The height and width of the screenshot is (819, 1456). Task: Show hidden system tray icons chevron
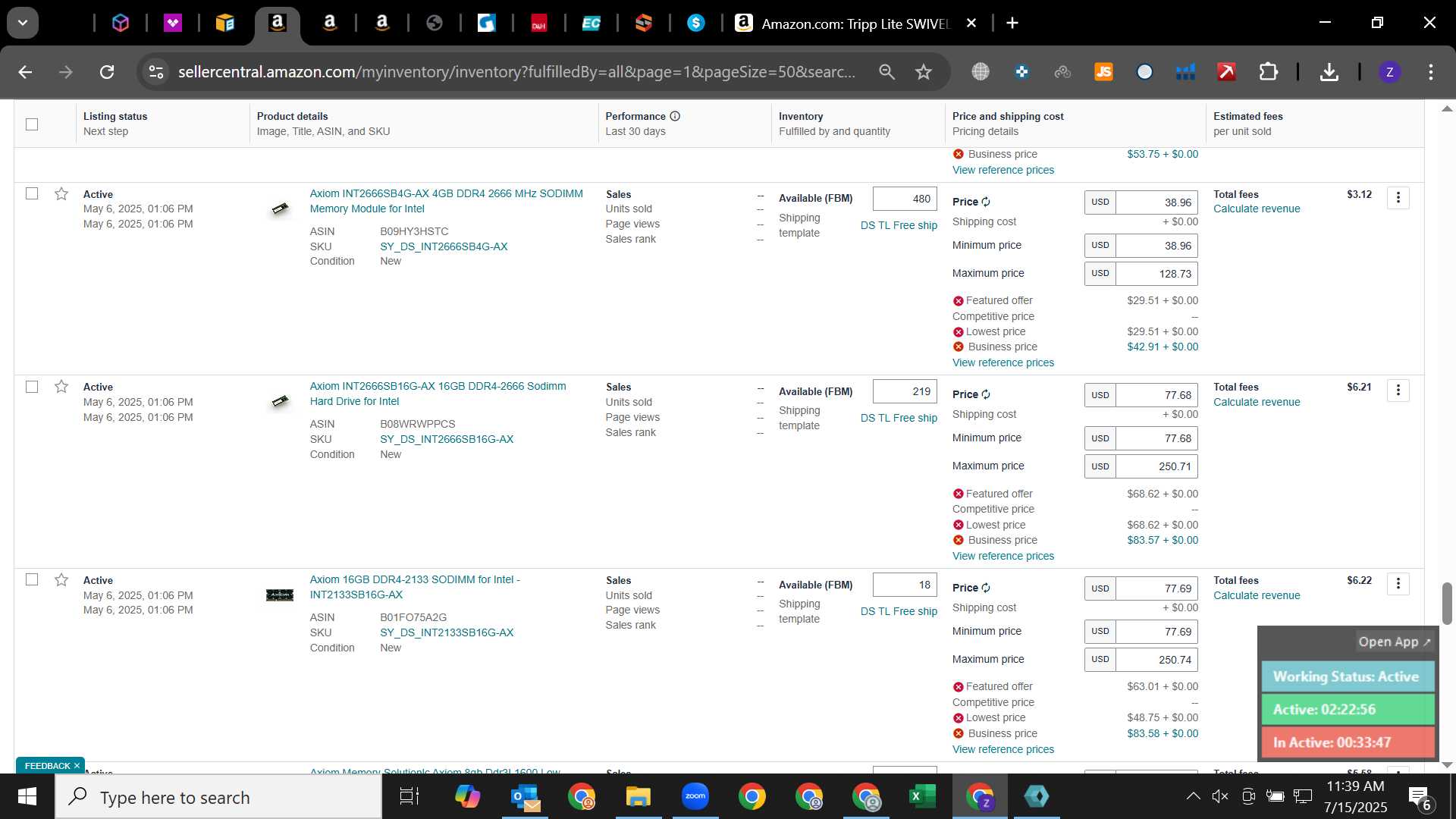pyautogui.click(x=1193, y=795)
